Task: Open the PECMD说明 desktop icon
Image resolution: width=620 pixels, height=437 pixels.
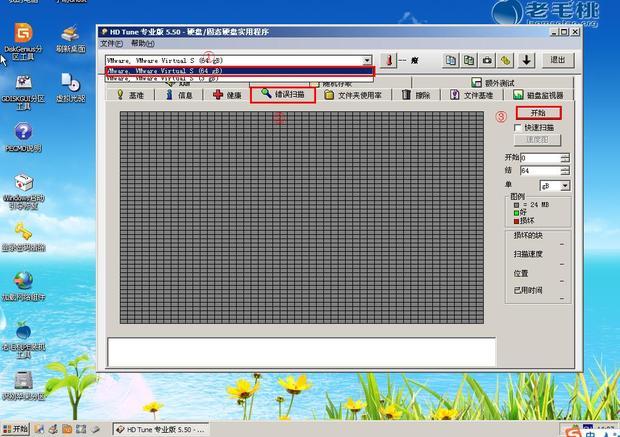Action: tap(20, 136)
